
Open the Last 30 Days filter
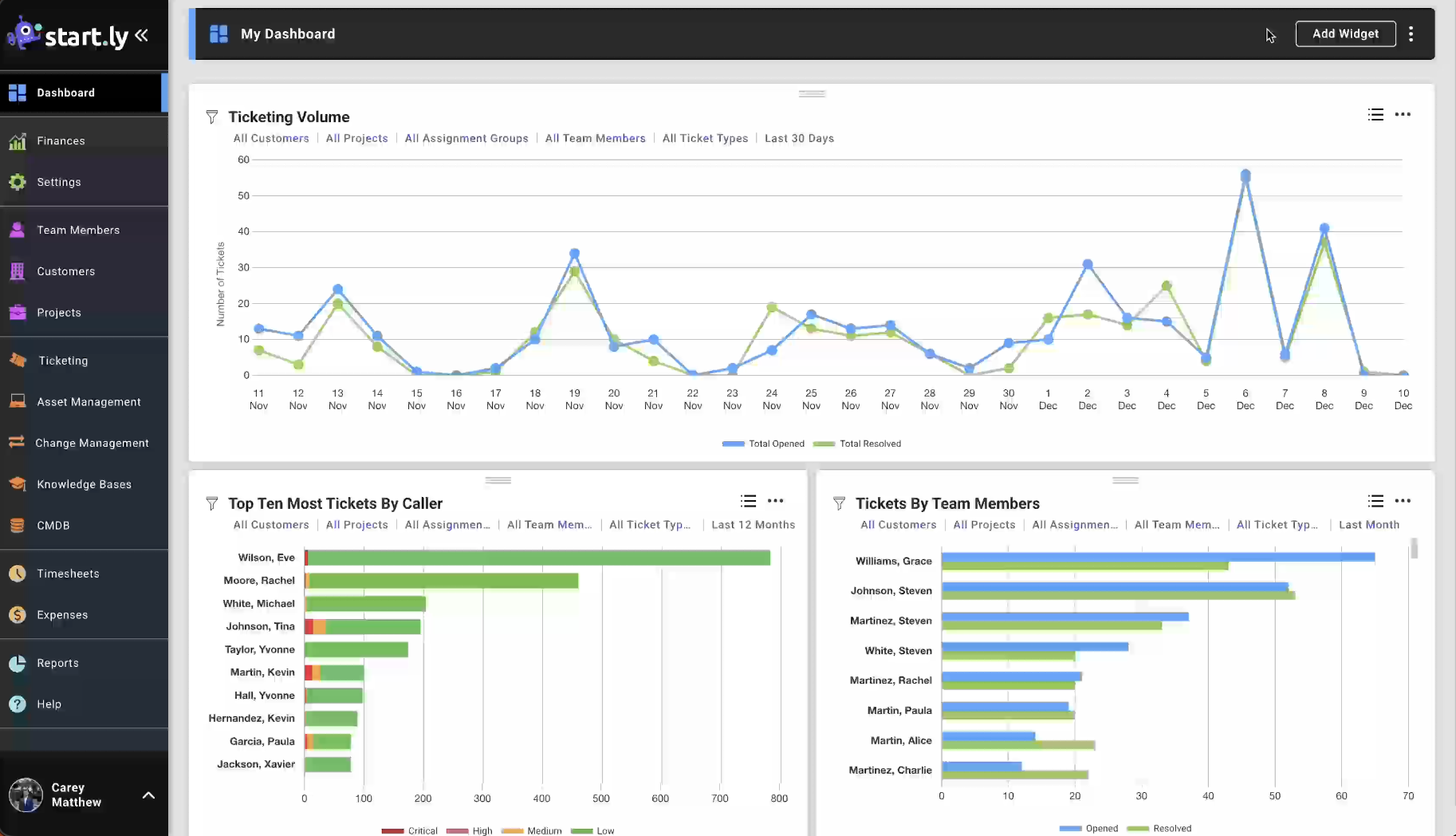tap(799, 138)
